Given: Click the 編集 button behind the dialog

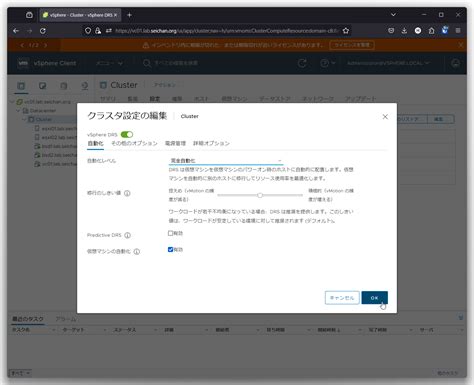Looking at the screenshot, I should (441, 119).
